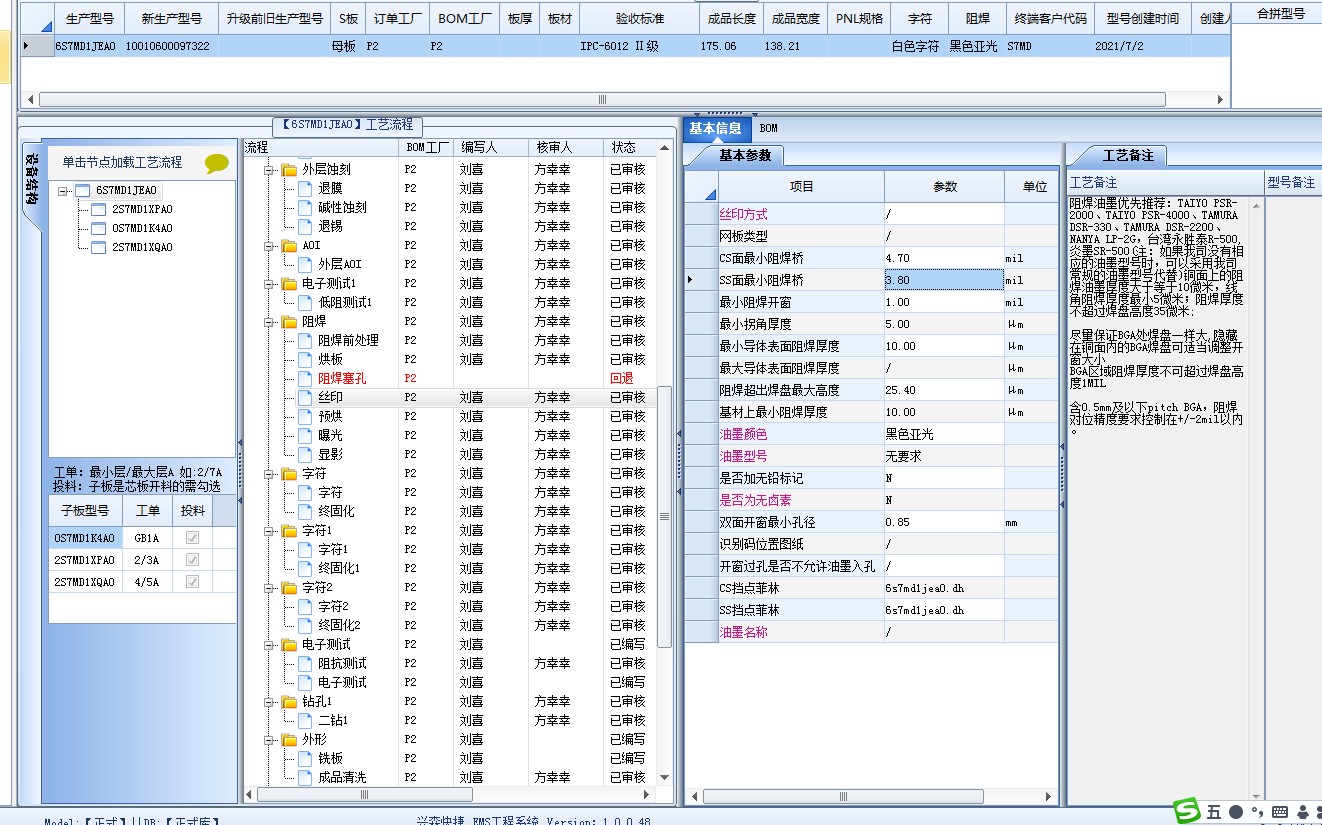This screenshot has height=825, width=1322.
Task: Click the document icon beside 退膜
Action: point(305,189)
